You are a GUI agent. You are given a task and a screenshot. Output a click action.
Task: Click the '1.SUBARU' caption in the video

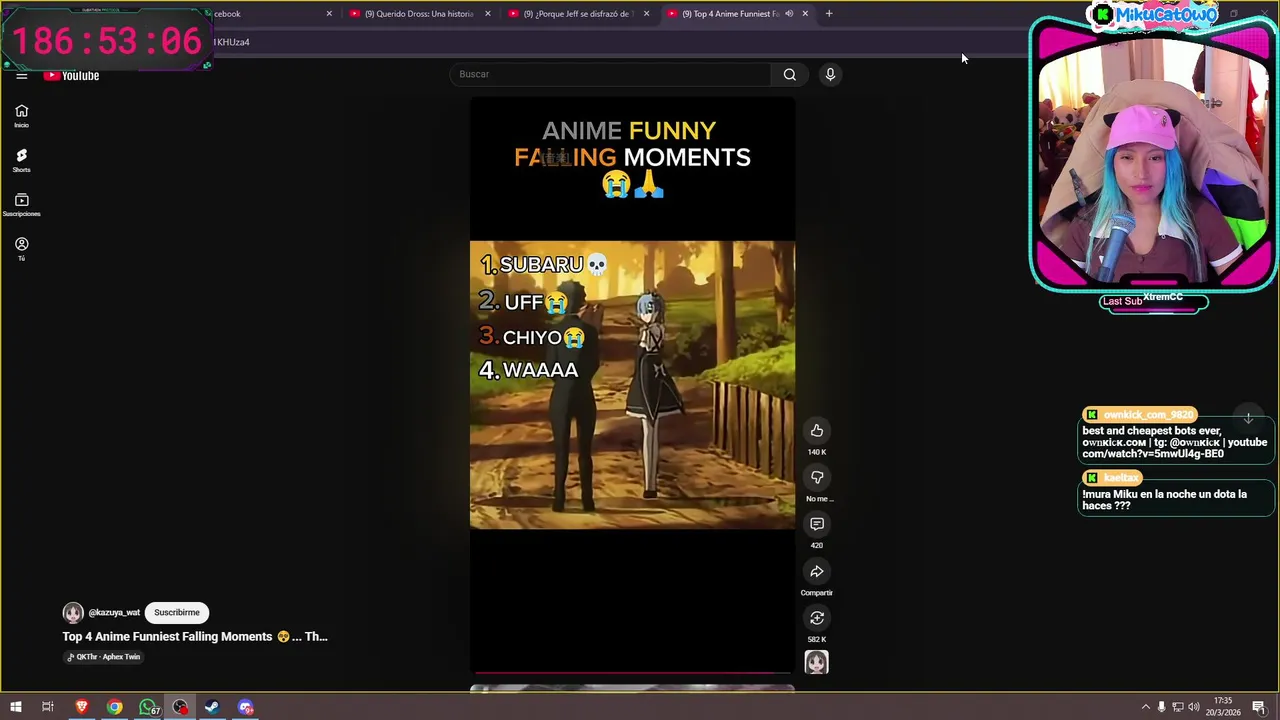coord(544,265)
